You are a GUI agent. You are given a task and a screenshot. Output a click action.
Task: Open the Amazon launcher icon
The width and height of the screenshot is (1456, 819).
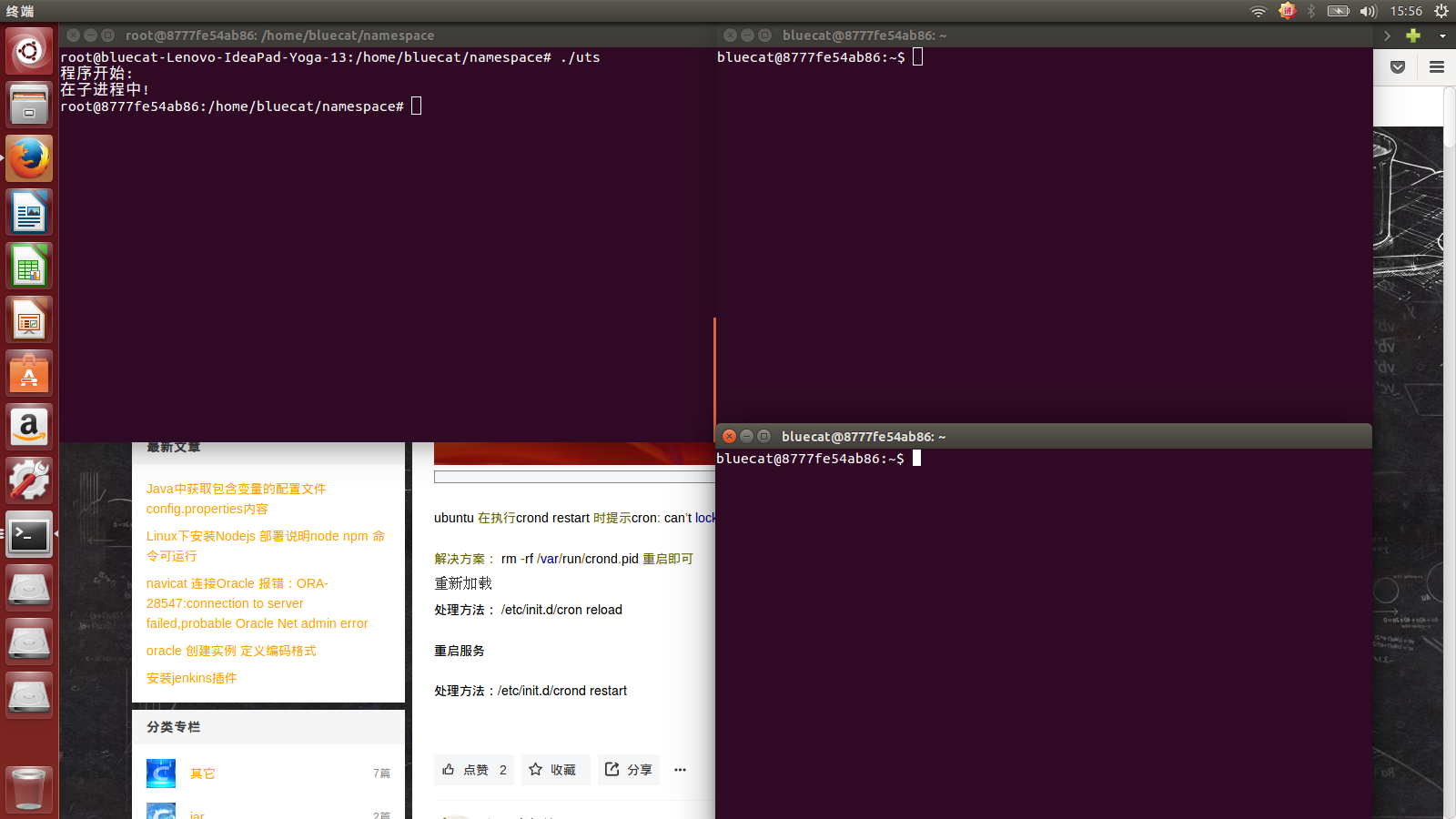(x=29, y=427)
